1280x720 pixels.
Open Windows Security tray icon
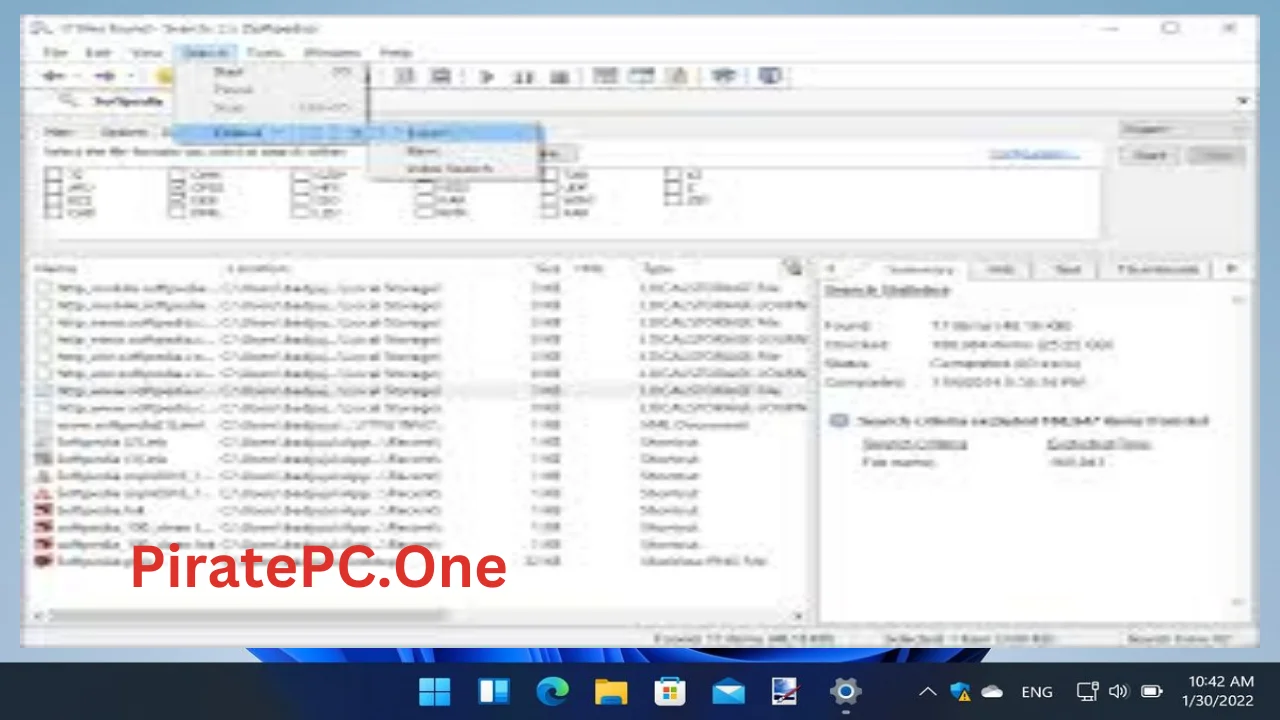pyautogui.click(x=960, y=691)
